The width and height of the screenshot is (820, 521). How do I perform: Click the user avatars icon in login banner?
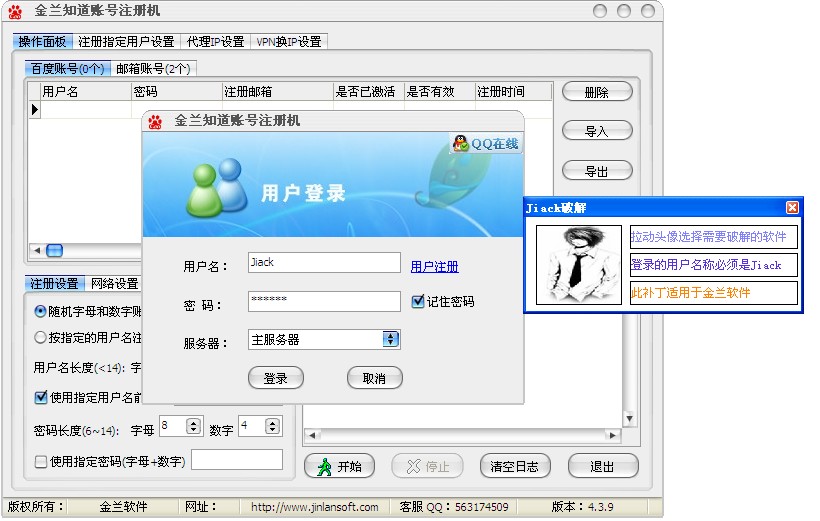click(x=217, y=188)
